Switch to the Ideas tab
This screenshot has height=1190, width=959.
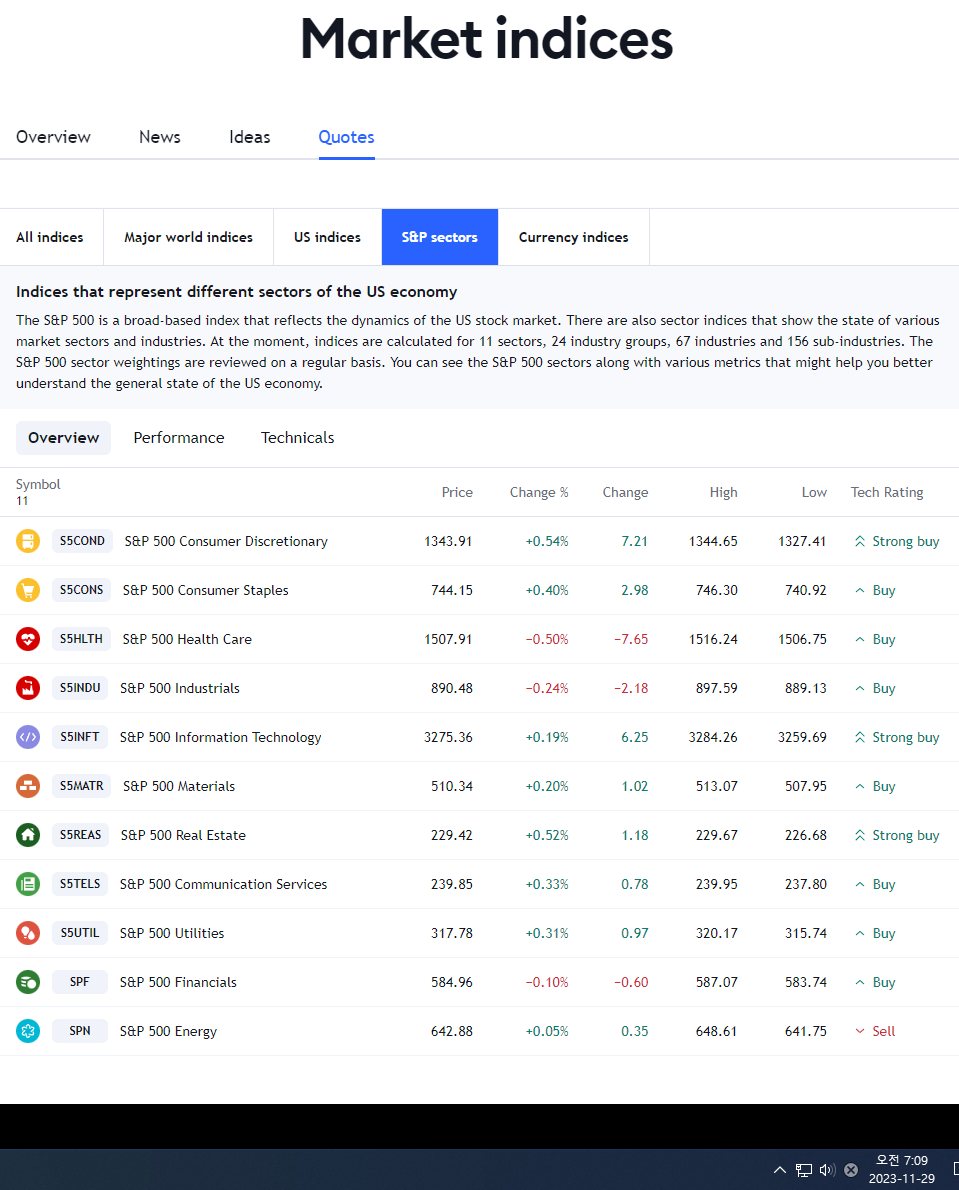[250, 137]
